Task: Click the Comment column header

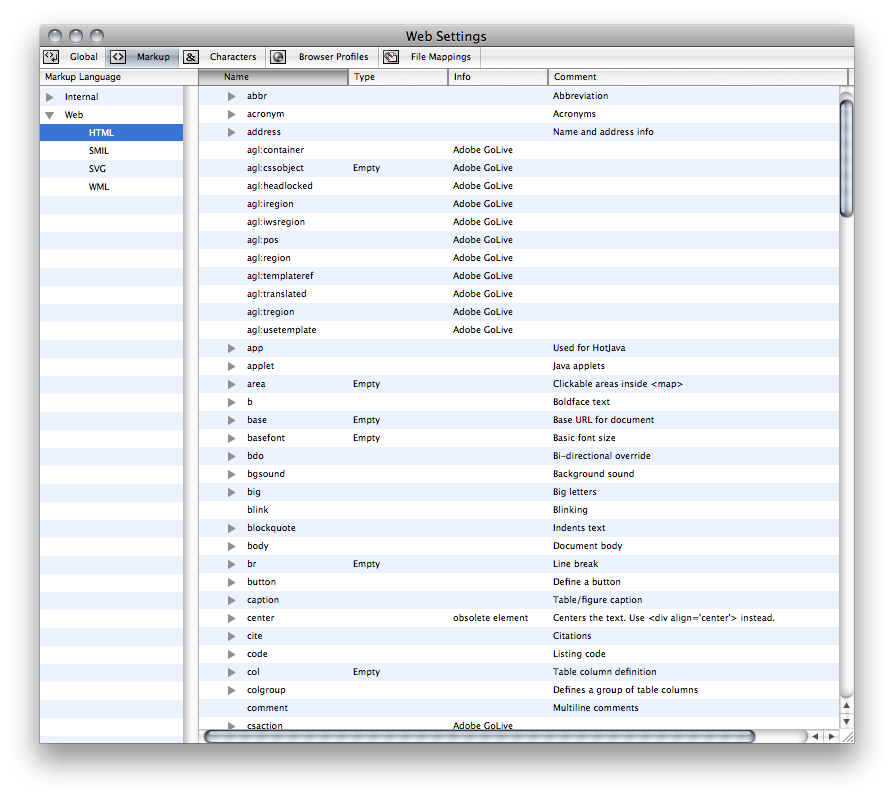Action: point(697,77)
